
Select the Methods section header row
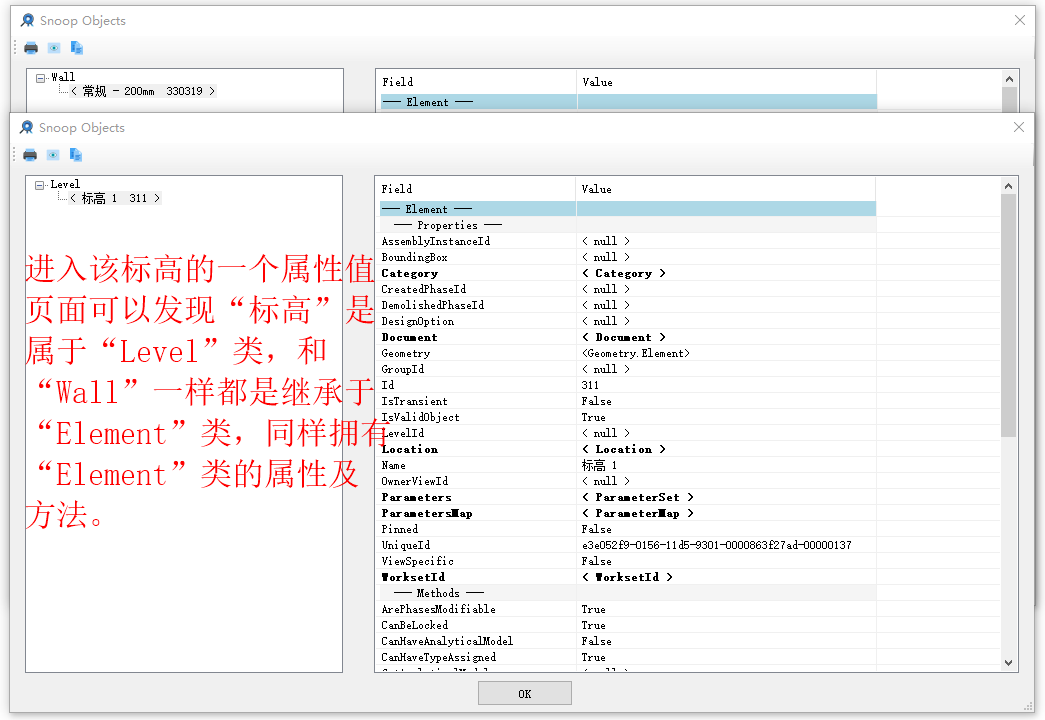628,593
